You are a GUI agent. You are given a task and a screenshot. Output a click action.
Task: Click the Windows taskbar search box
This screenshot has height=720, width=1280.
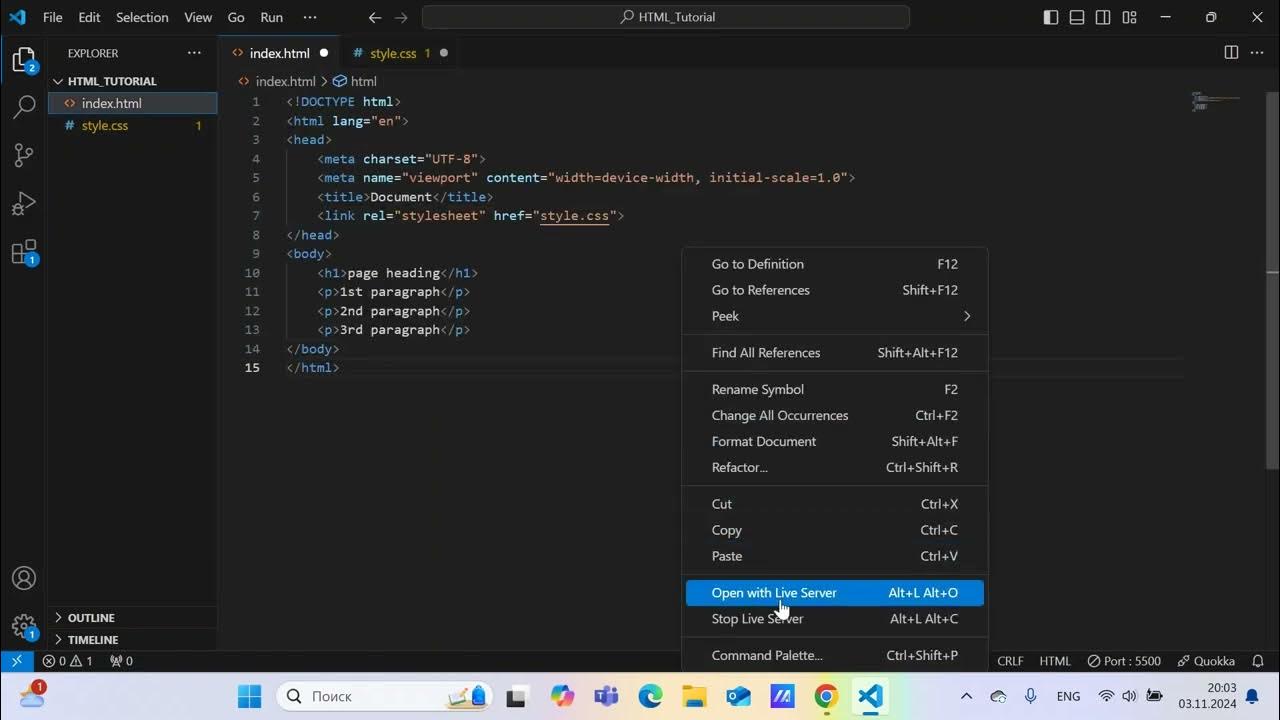coord(384,696)
